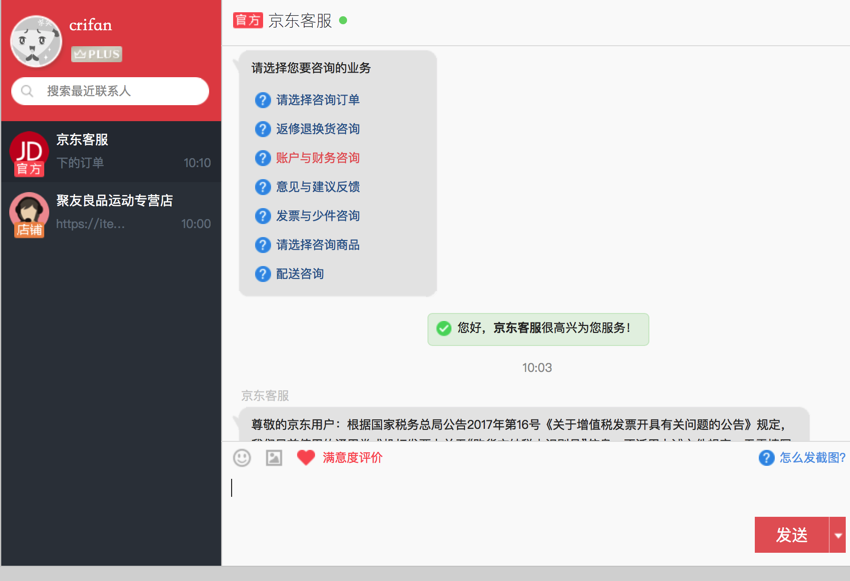Click the green checkmark greeting icon

pos(443,328)
